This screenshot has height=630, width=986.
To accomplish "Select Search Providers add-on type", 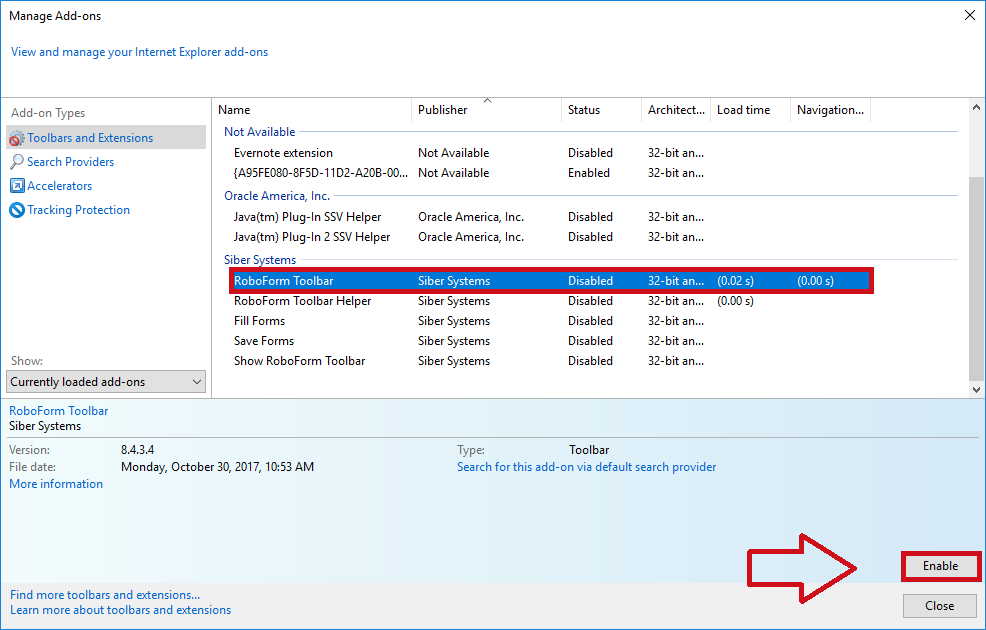I will (x=70, y=162).
